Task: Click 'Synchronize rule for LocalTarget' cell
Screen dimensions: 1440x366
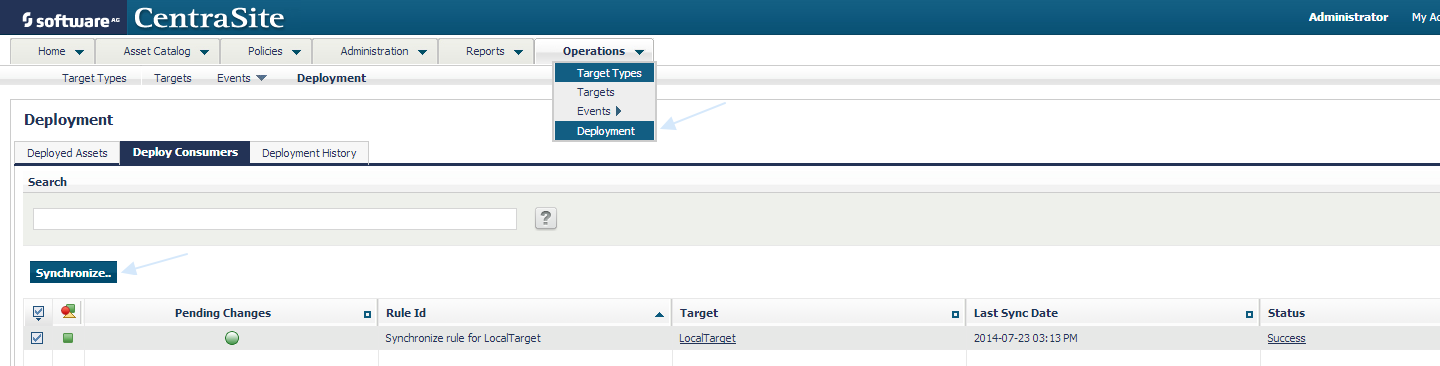Action: point(463,338)
